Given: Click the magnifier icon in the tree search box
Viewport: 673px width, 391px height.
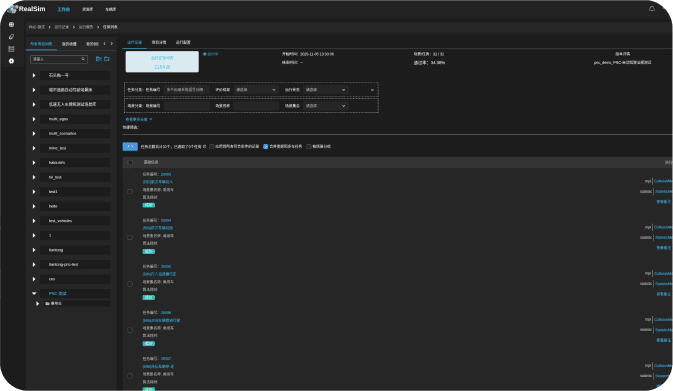Looking at the screenshot, I should pos(83,59).
